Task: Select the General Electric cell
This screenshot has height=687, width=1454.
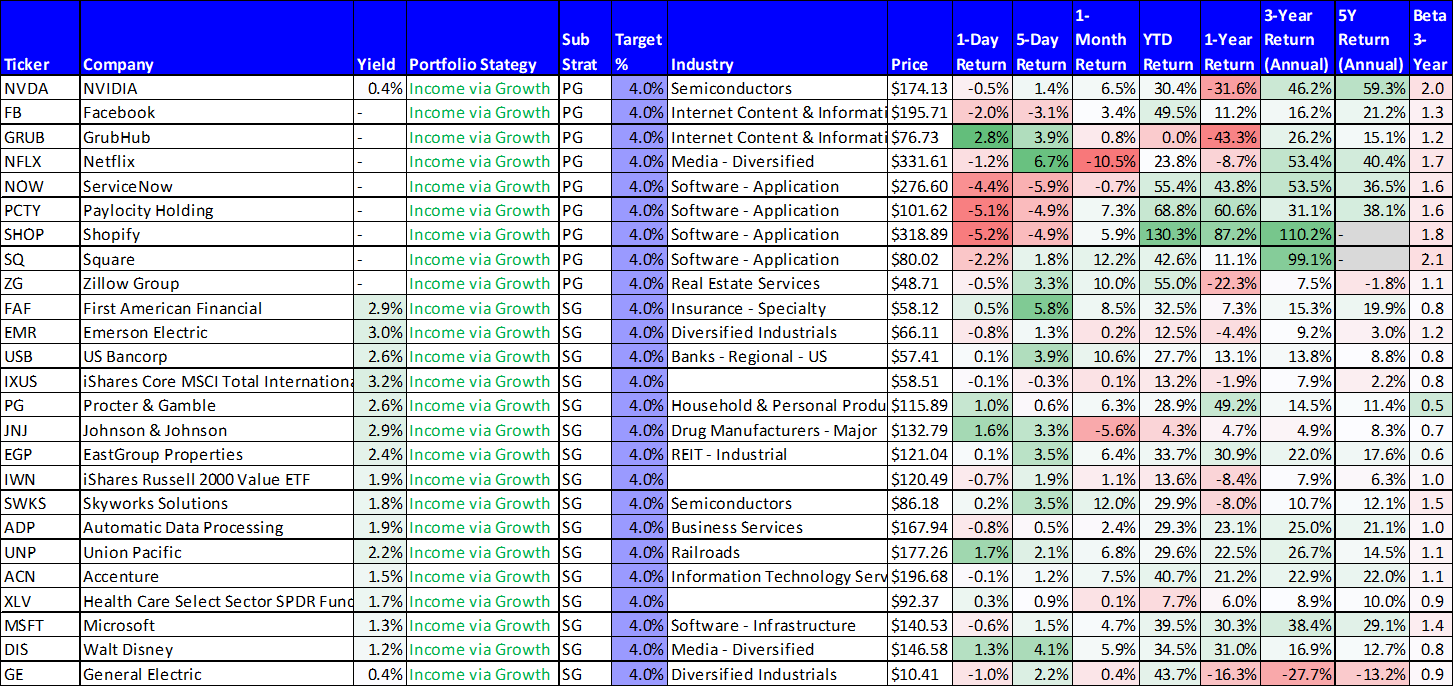Action: 217,674
